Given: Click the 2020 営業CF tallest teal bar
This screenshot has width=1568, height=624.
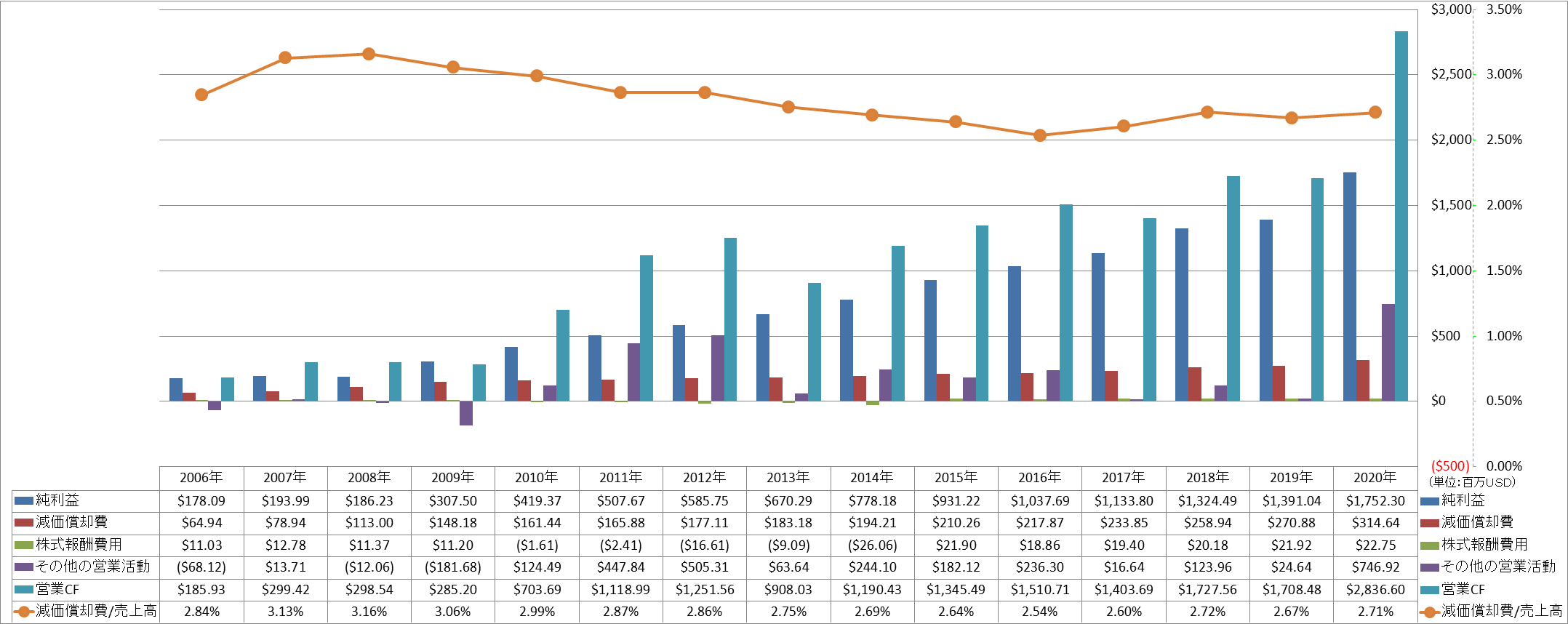Looking at the screenshot, I should (1401, 216).
